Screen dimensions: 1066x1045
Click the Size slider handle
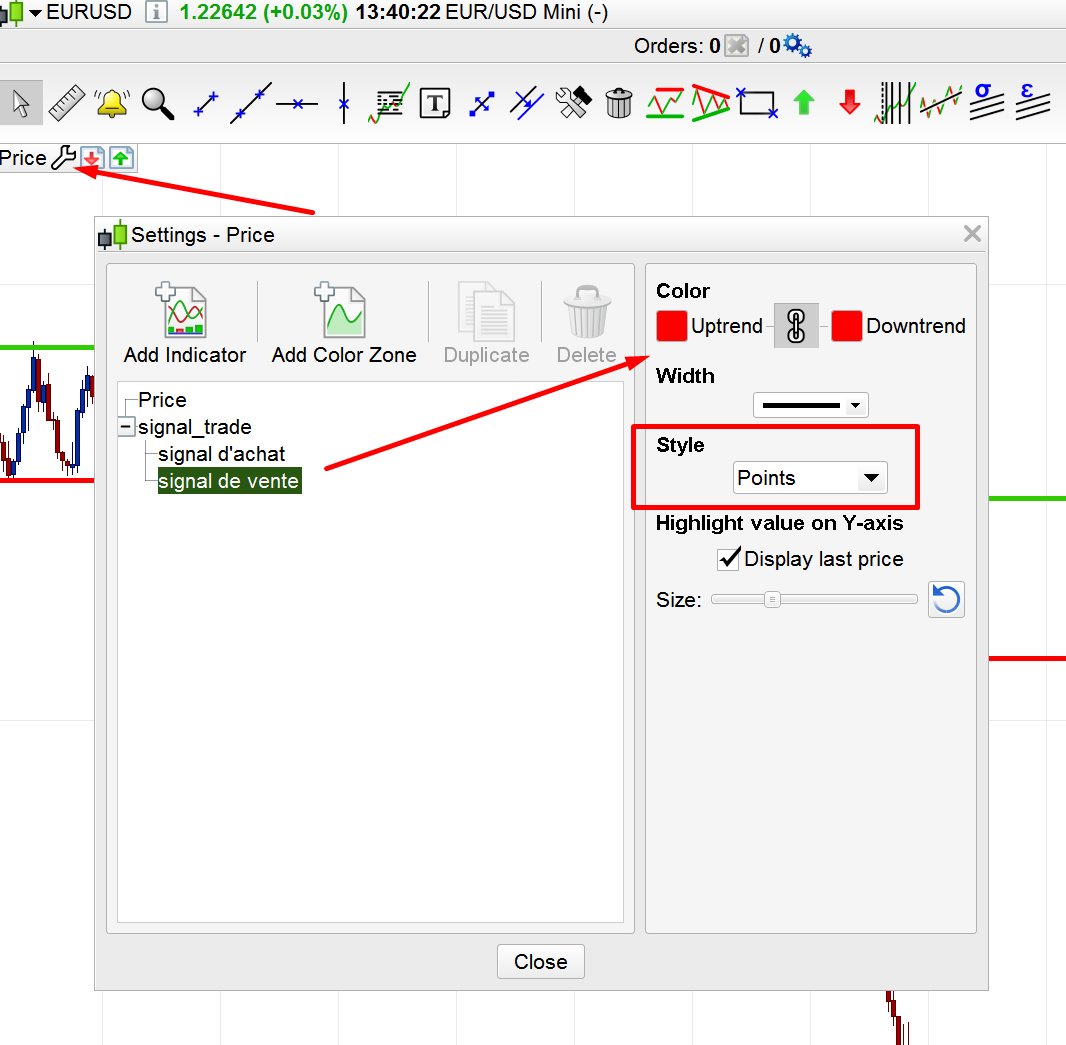pos(772,600)
